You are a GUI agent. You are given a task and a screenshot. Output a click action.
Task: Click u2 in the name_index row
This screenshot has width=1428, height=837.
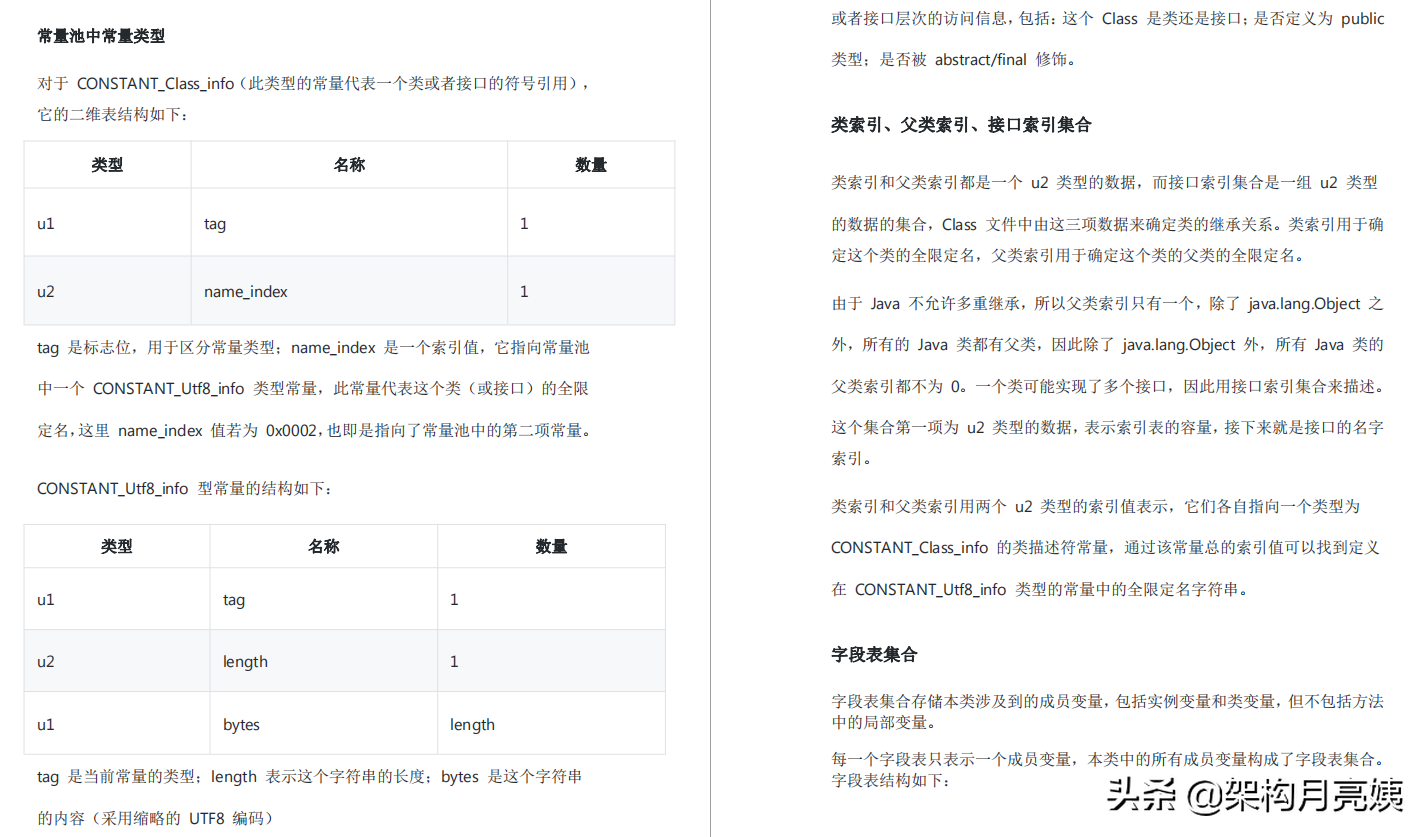point(46,292)
